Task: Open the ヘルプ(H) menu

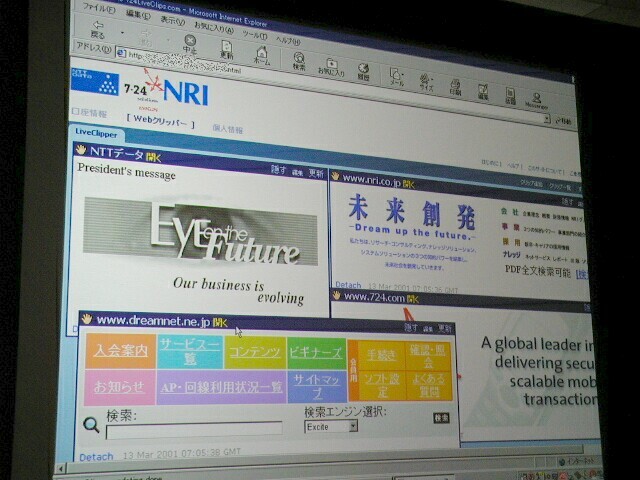Action: pyautogui.click(x=287, y=40)
